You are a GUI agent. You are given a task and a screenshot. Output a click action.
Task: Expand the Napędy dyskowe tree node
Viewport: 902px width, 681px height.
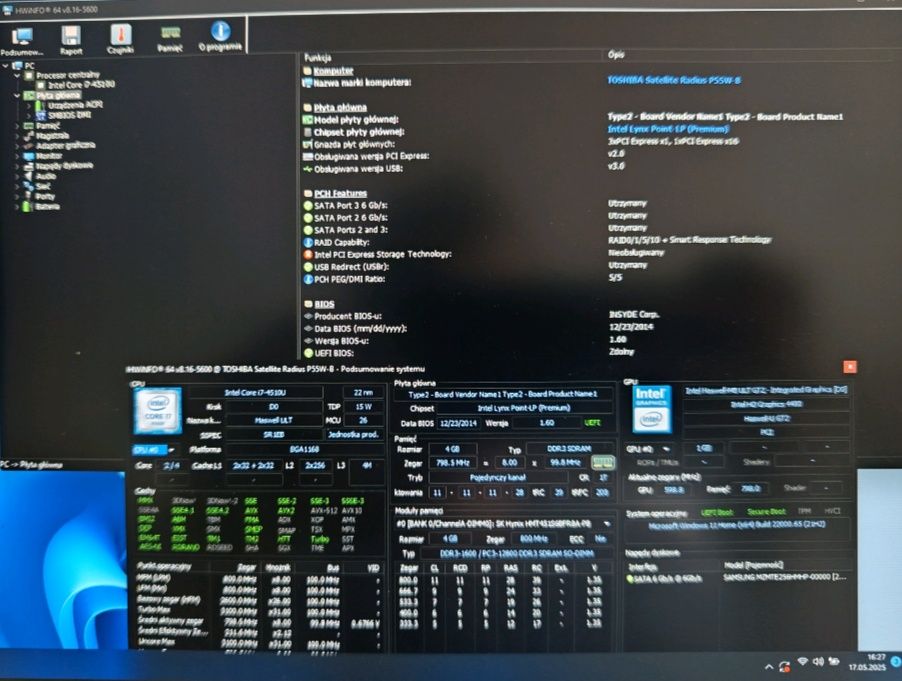[x=17, y=166]
